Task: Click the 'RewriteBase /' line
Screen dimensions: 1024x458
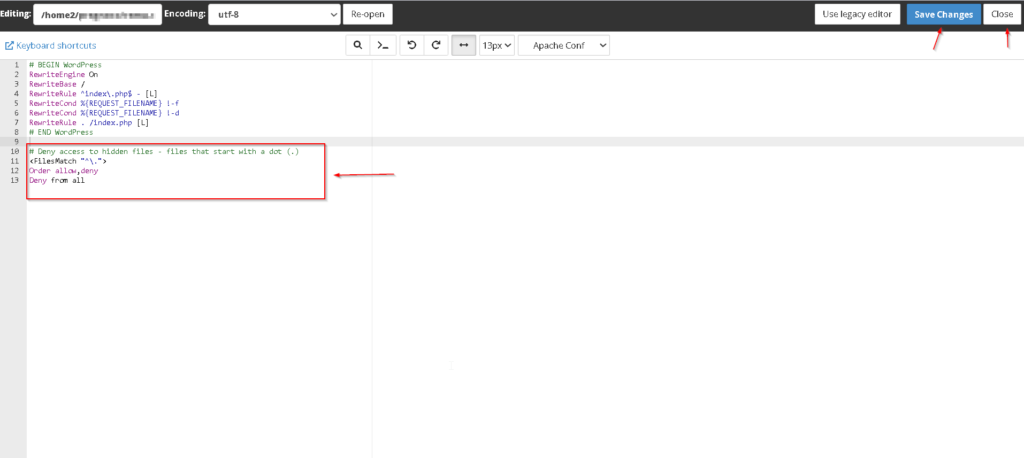Action: (57, 84)
